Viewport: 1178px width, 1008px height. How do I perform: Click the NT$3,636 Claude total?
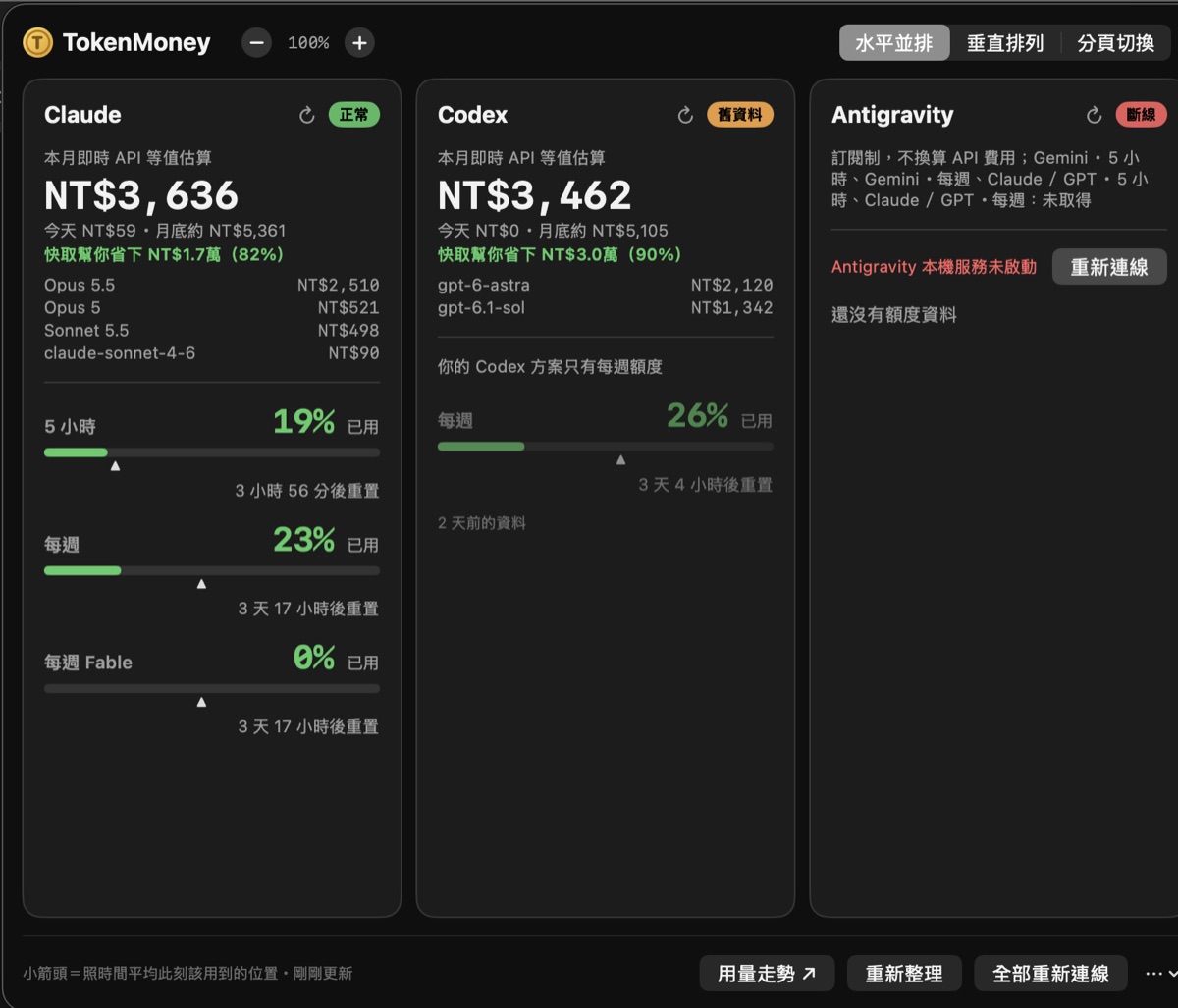[141, 195]
